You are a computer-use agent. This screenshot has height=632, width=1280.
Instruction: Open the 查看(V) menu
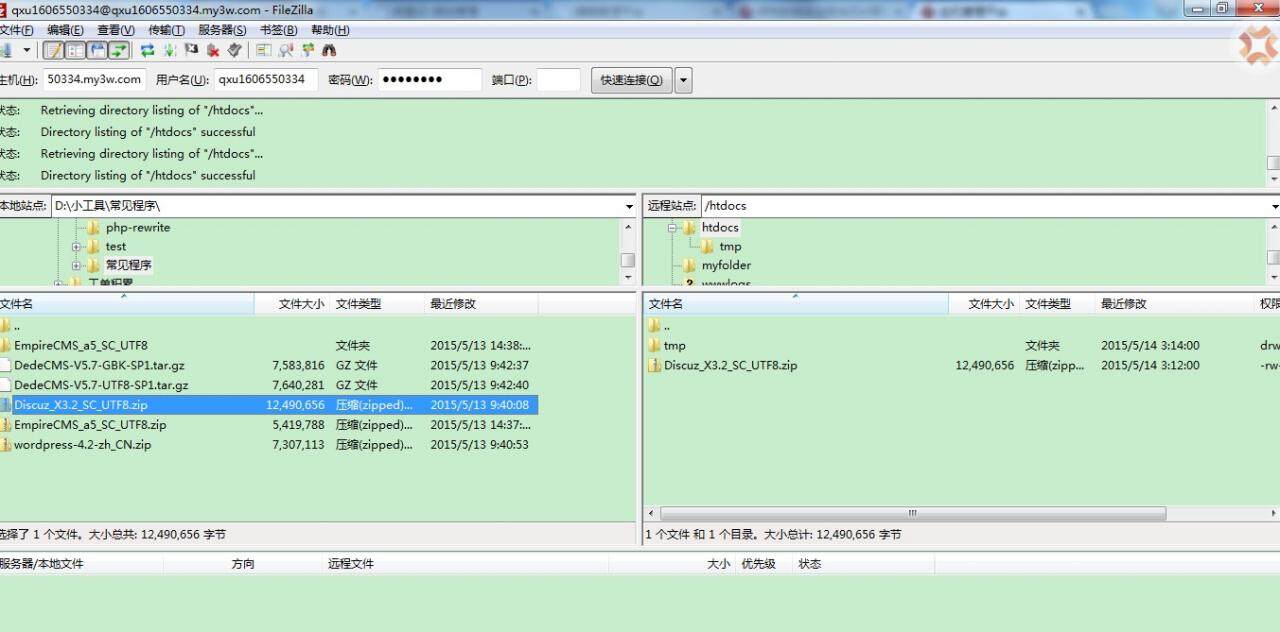click(x=116, y=30)
